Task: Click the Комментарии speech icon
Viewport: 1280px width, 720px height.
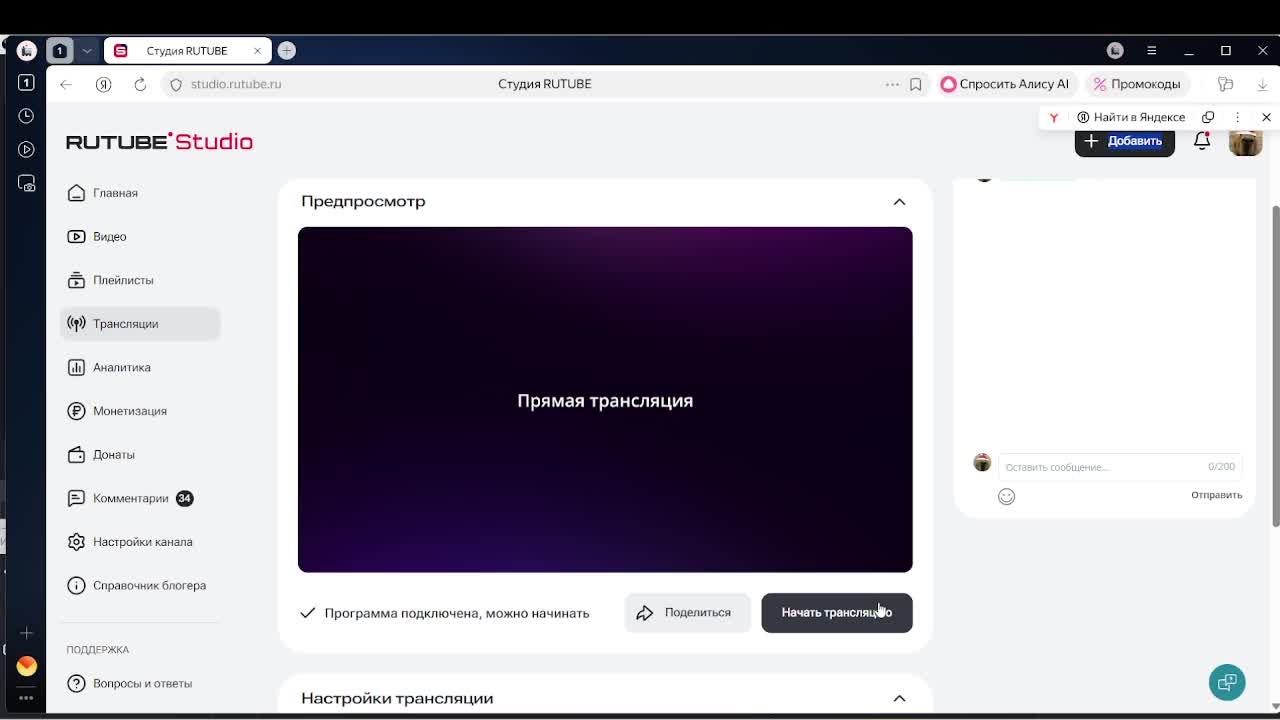Action: pyautogui.click(x=76, y=498)
